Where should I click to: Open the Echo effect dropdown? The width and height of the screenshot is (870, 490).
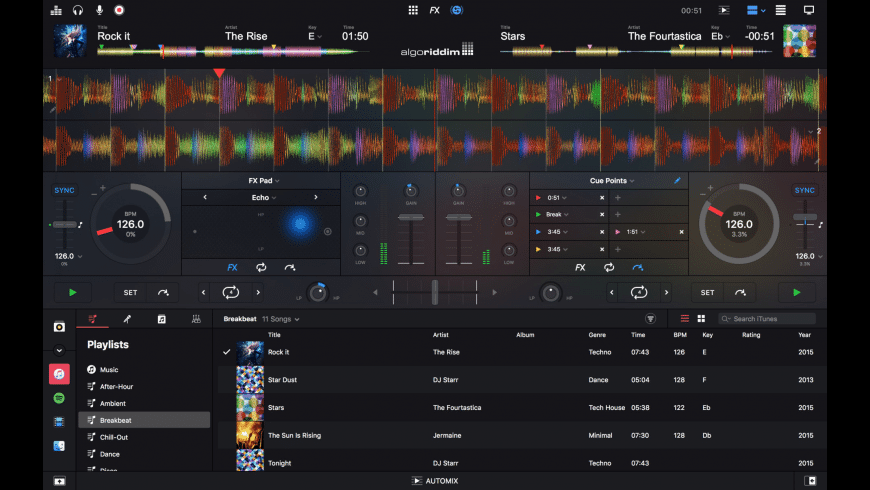point(264,198)
